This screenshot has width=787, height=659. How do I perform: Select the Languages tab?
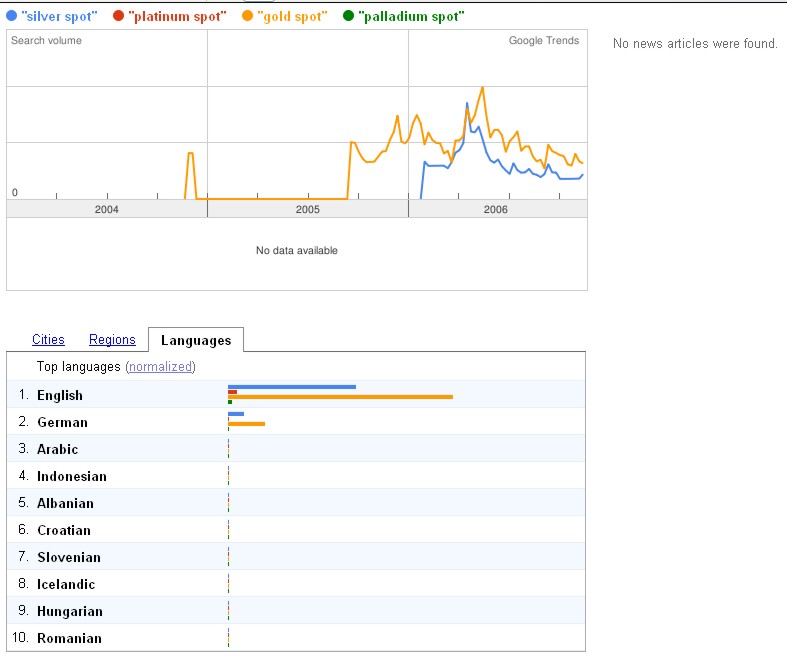click(x=196, y=341)
